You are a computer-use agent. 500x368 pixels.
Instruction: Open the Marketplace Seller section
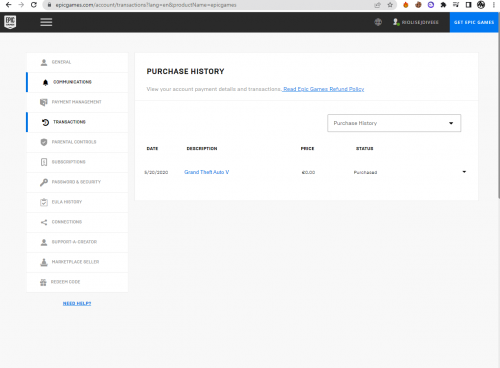click(77, 262)
